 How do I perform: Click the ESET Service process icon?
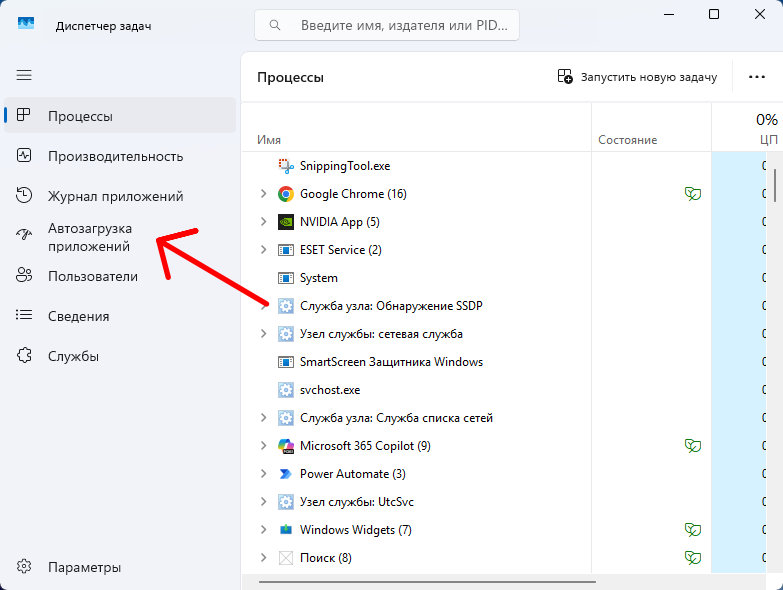click(x=286, y=250)
